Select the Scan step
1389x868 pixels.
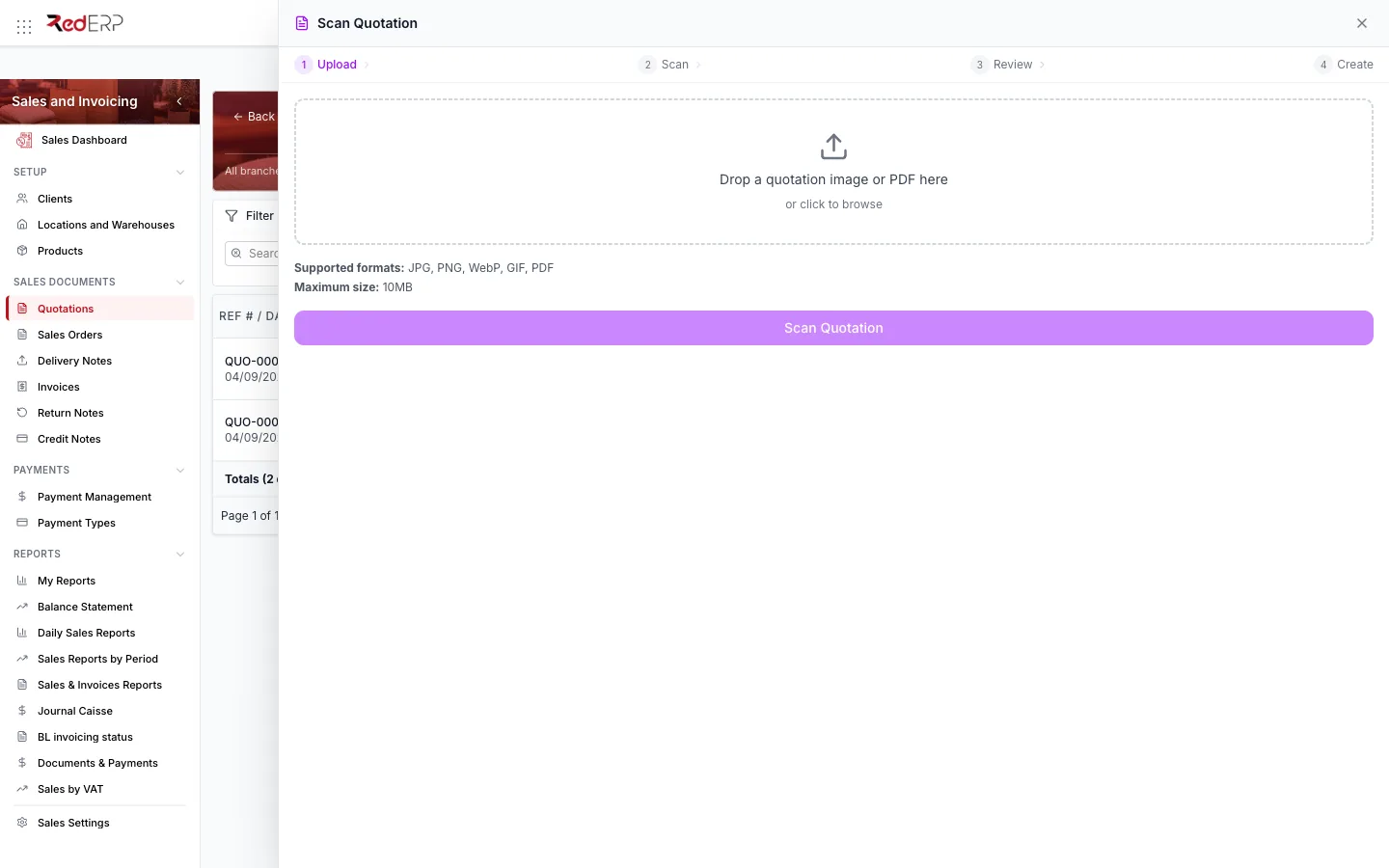click(x=664, y=65)
